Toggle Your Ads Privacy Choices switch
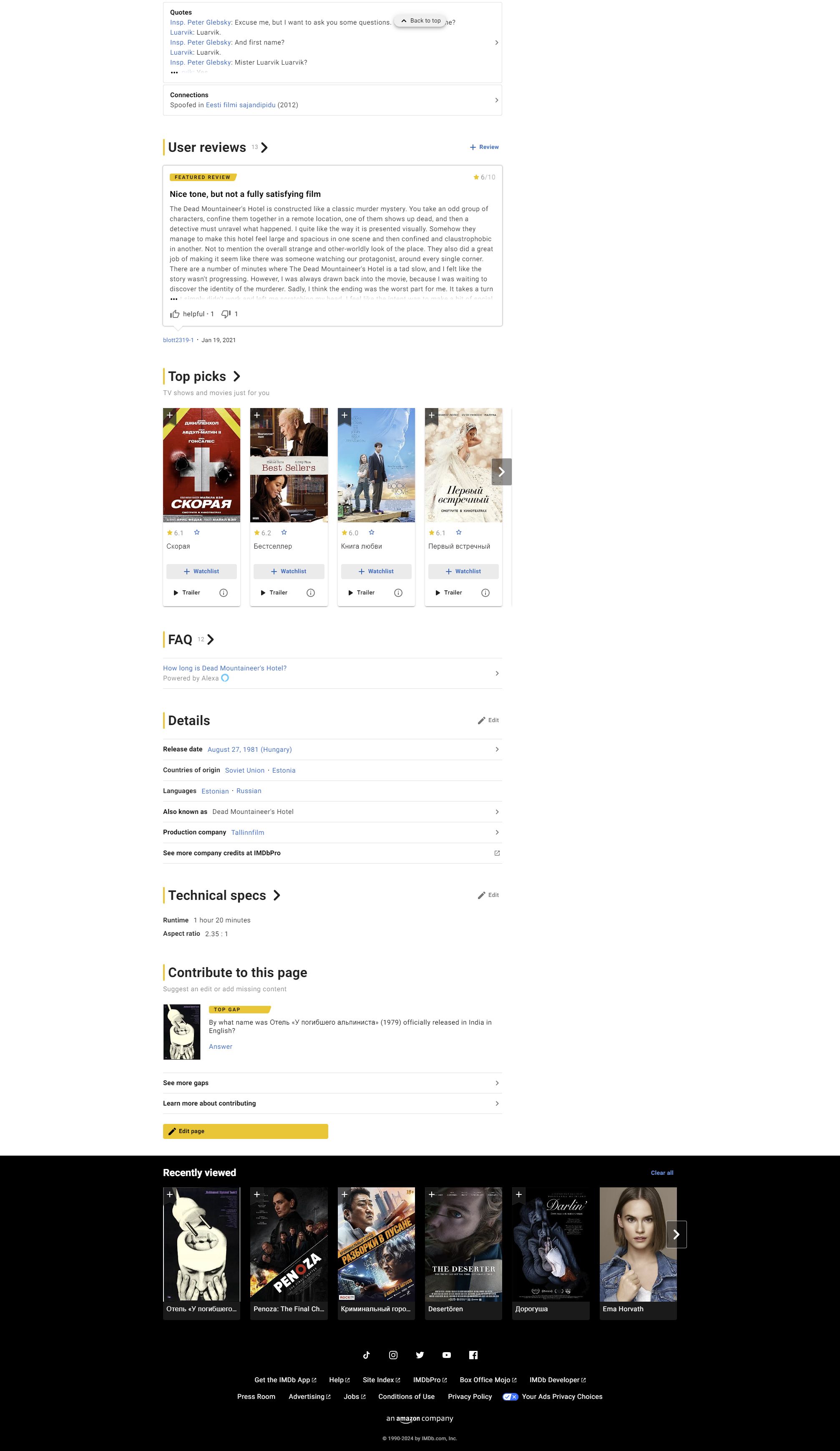The height and width of the screenshot is (1451, 840). 510,1396
